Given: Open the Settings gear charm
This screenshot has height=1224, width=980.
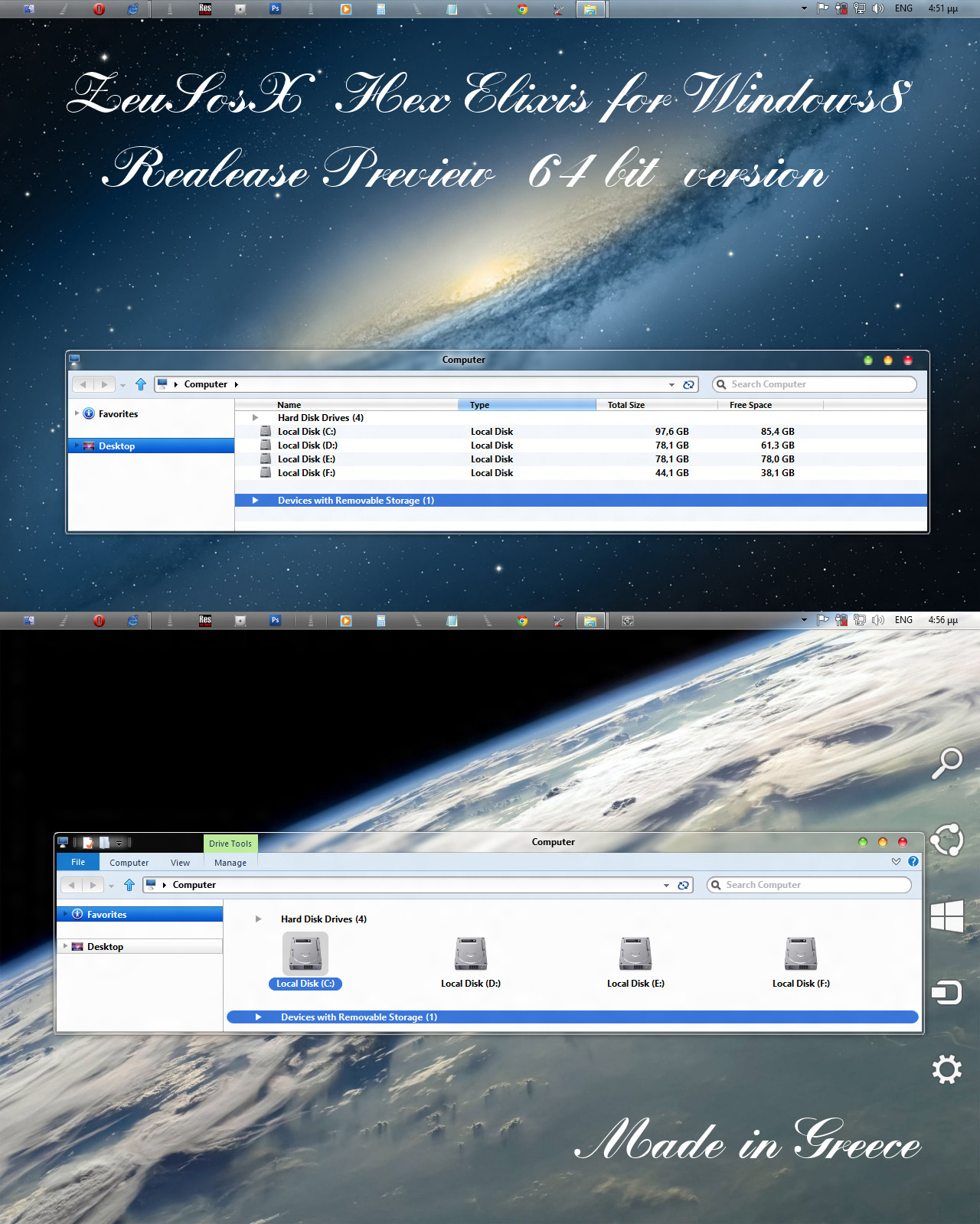Looking at the screenshot, I should 947,1069.
